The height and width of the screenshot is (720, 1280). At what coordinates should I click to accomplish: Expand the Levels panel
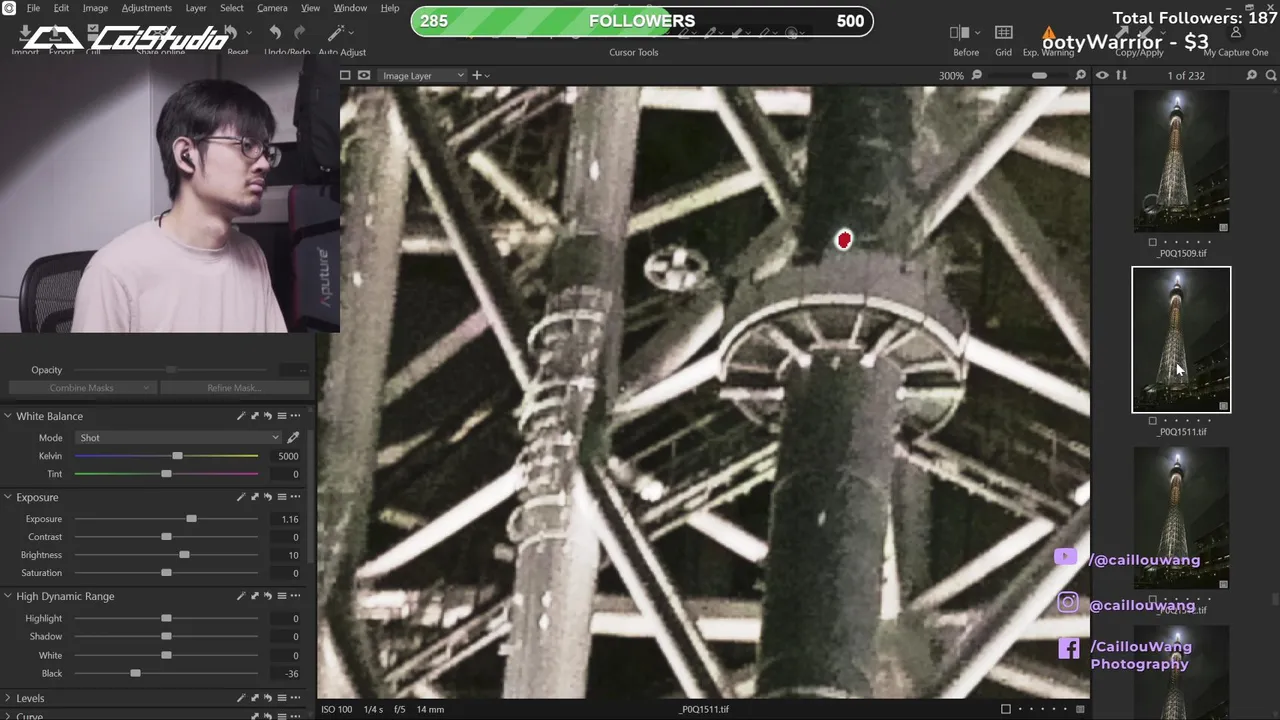8,698
